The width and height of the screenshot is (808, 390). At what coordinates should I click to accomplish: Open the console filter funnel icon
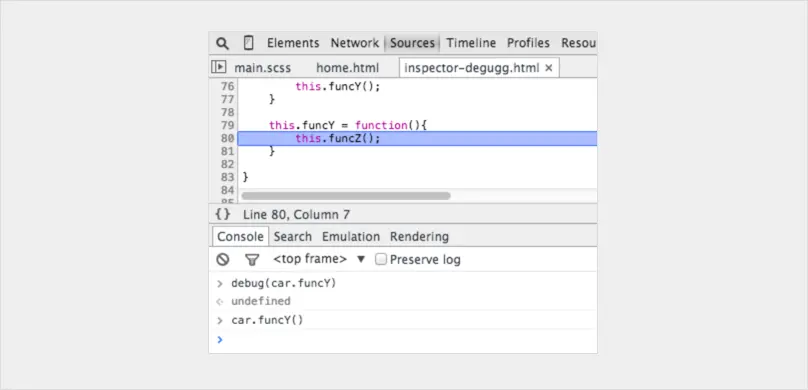(252, 260)
